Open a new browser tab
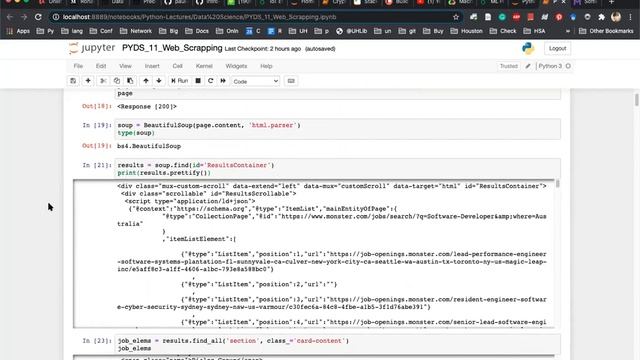 611,2
